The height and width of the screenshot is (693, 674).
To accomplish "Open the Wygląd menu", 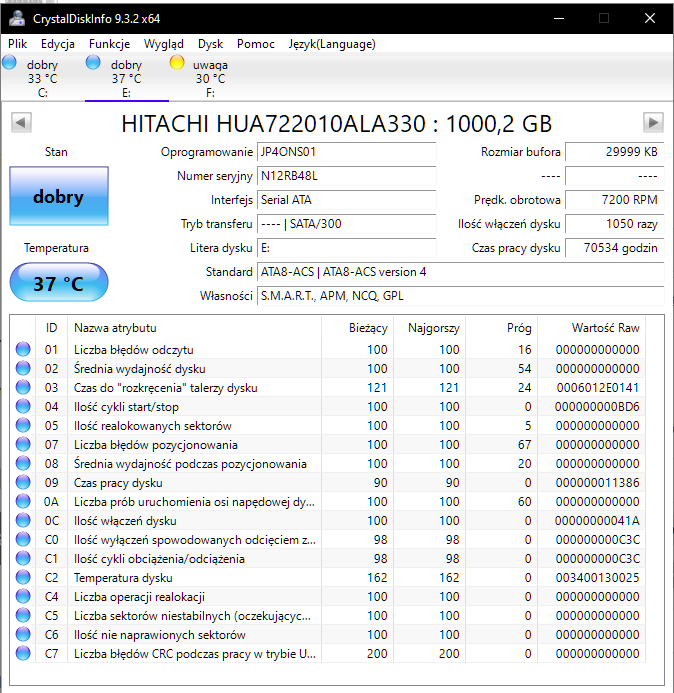I will click(164, 44).
